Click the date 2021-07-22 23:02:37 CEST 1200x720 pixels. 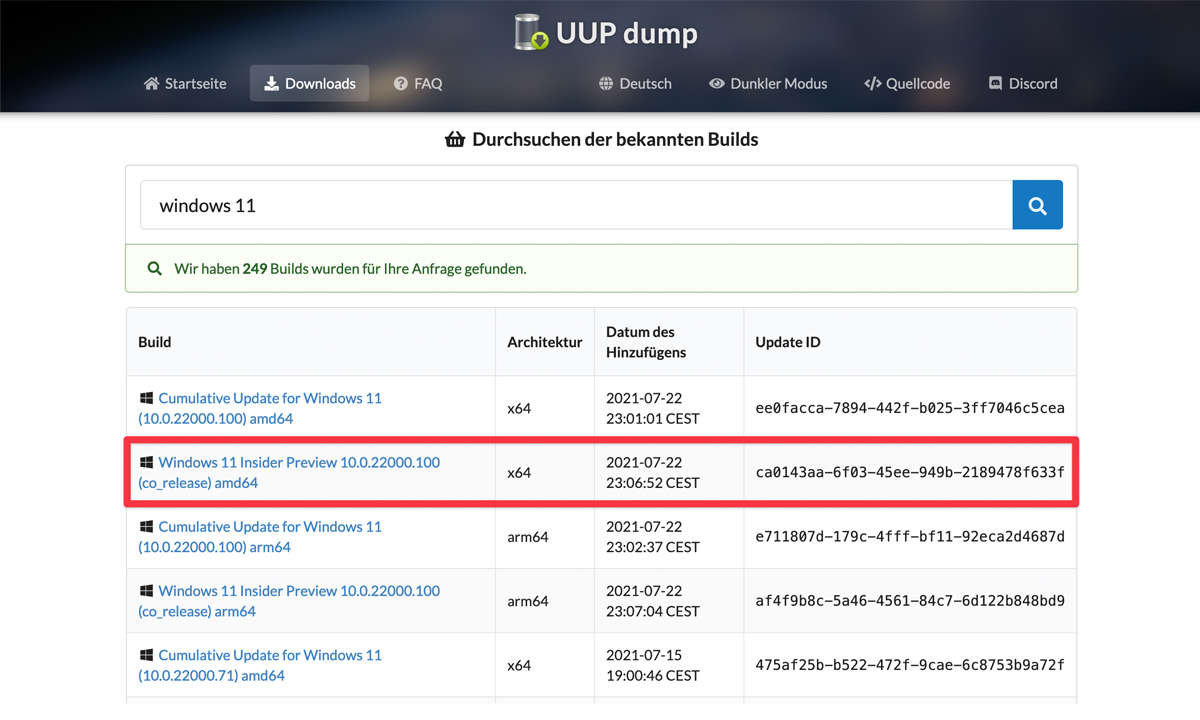[653, 536]
